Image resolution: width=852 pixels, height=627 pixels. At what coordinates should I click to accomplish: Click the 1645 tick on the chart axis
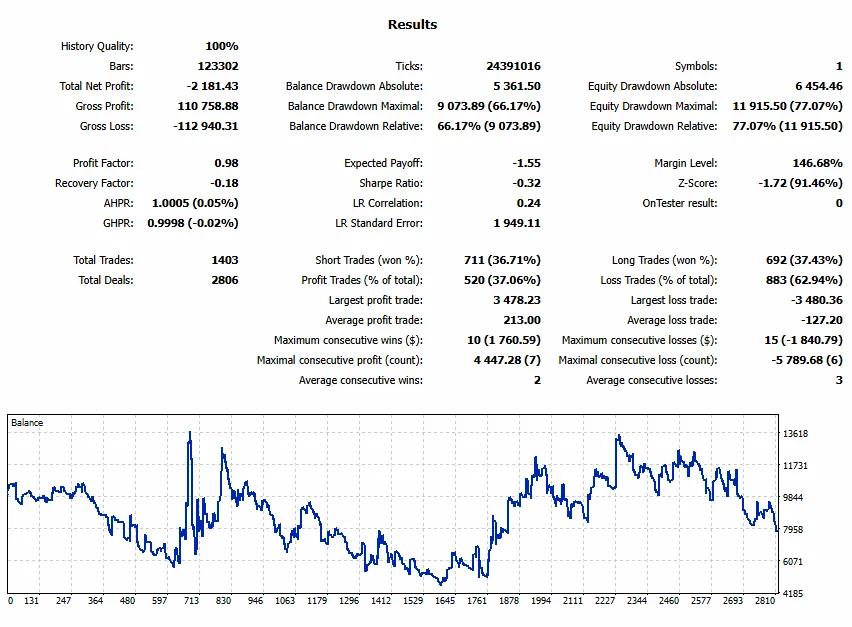tap(444, 600)
